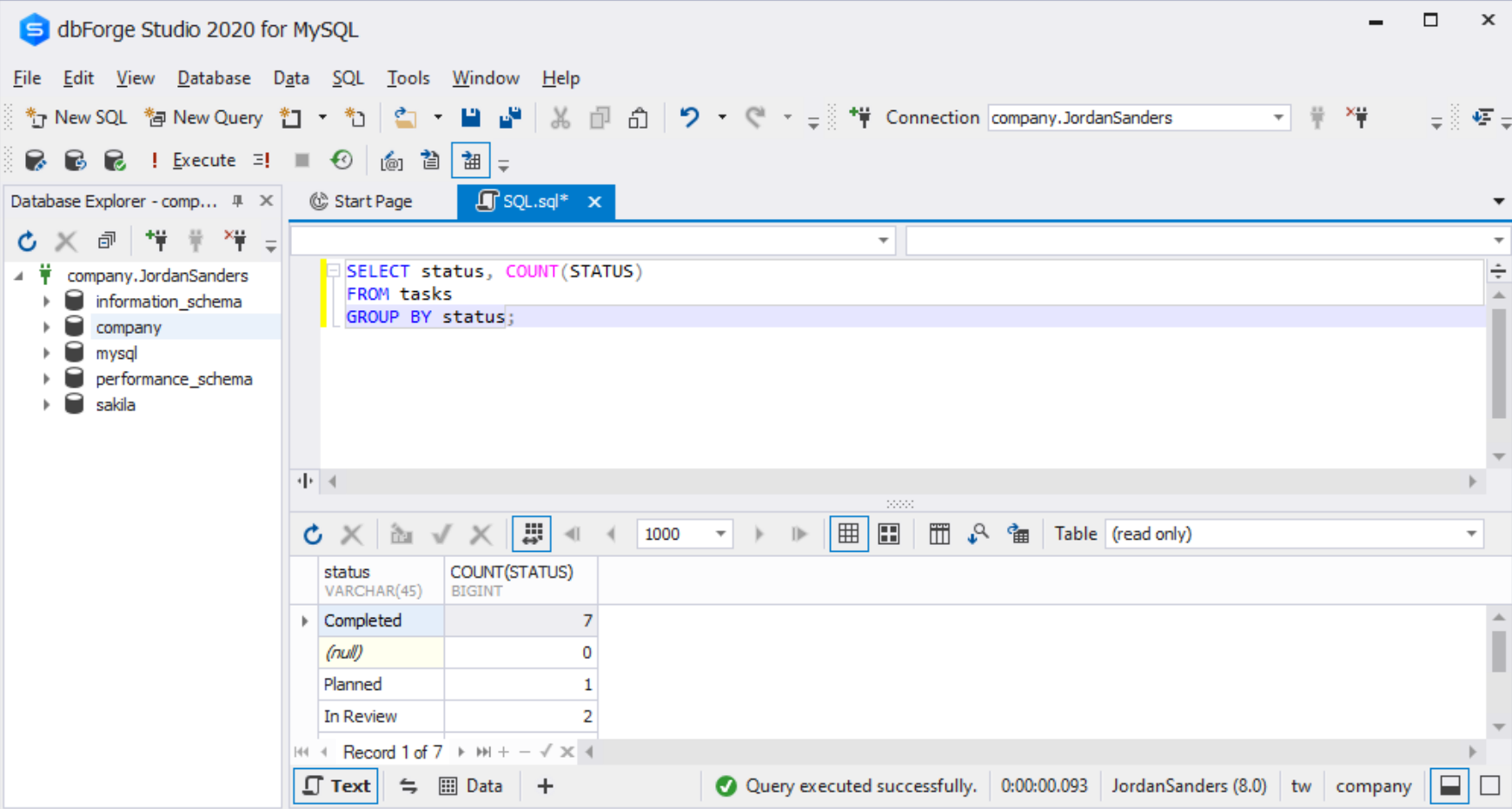
Task: Refresh the Database Explorer tree
Action: 27,241
